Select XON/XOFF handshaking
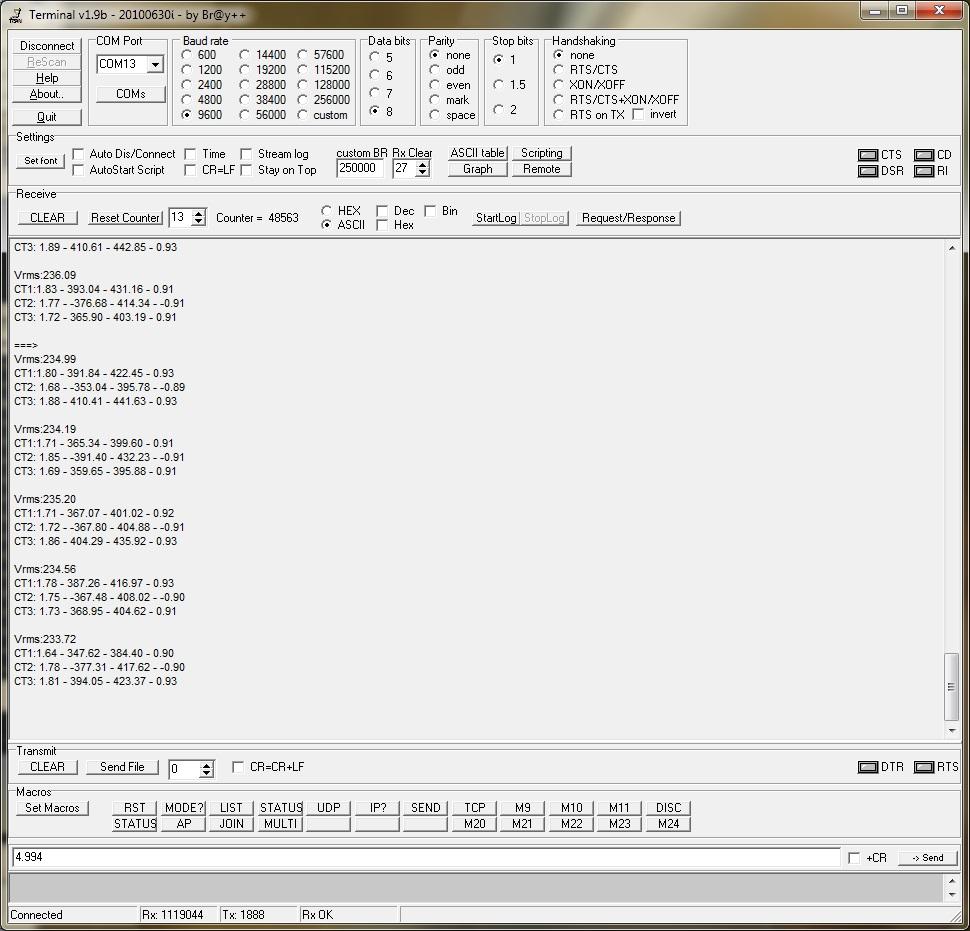The height and width of the screenshot is (931, 970). [559, 85]
